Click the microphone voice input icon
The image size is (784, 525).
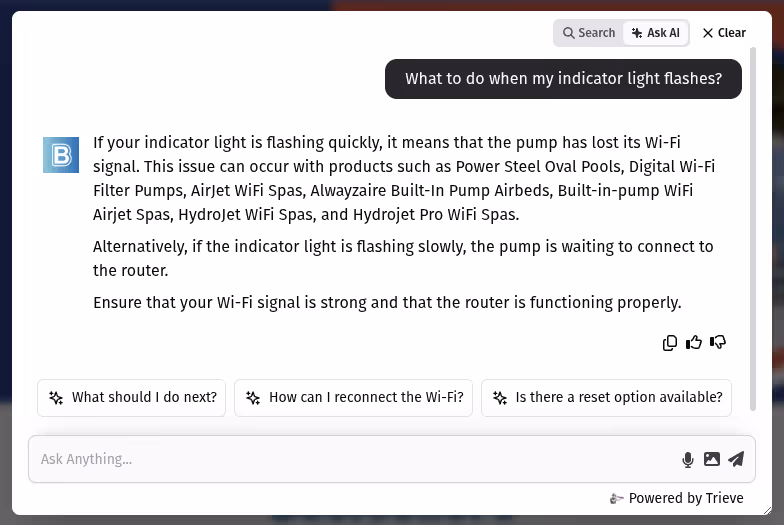(x=688, y=460)
